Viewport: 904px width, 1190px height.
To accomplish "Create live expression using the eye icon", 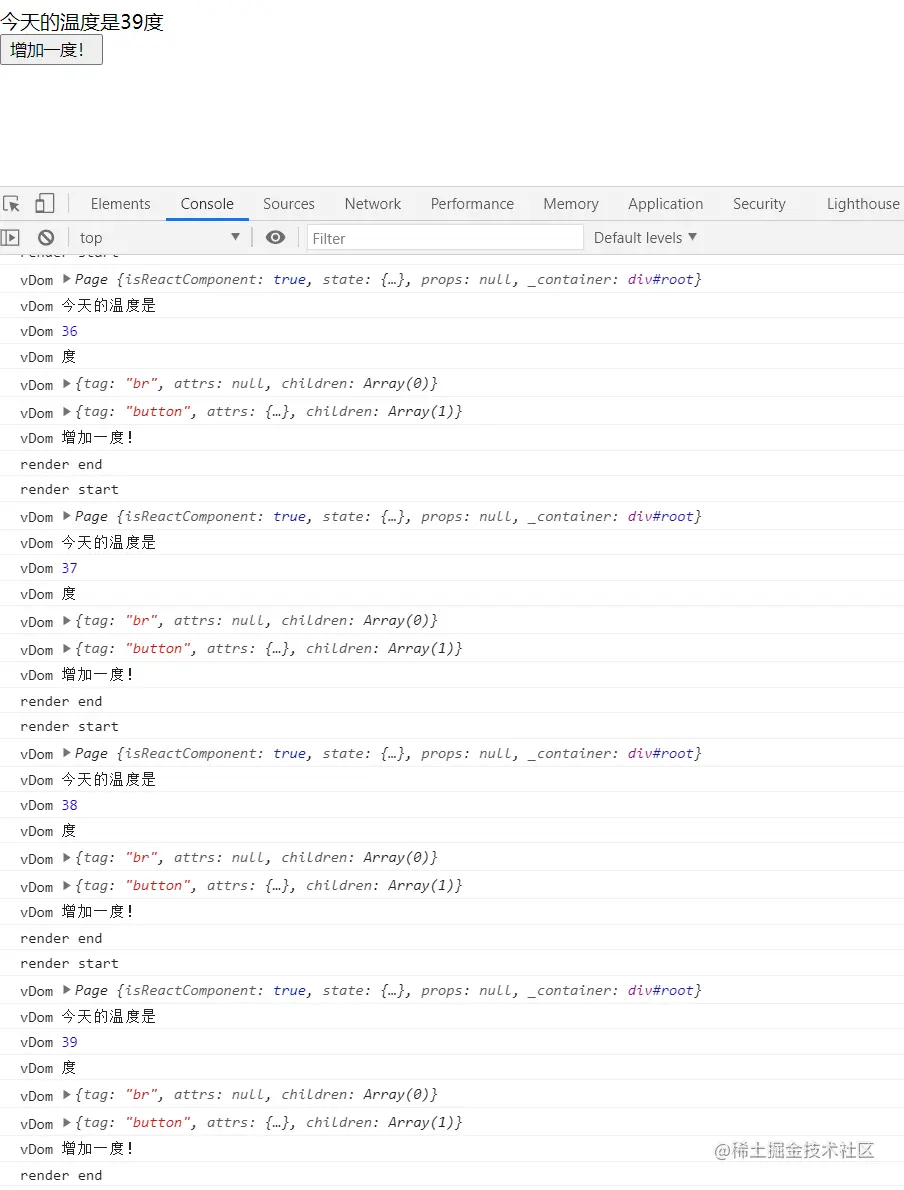I will [276, 238].
